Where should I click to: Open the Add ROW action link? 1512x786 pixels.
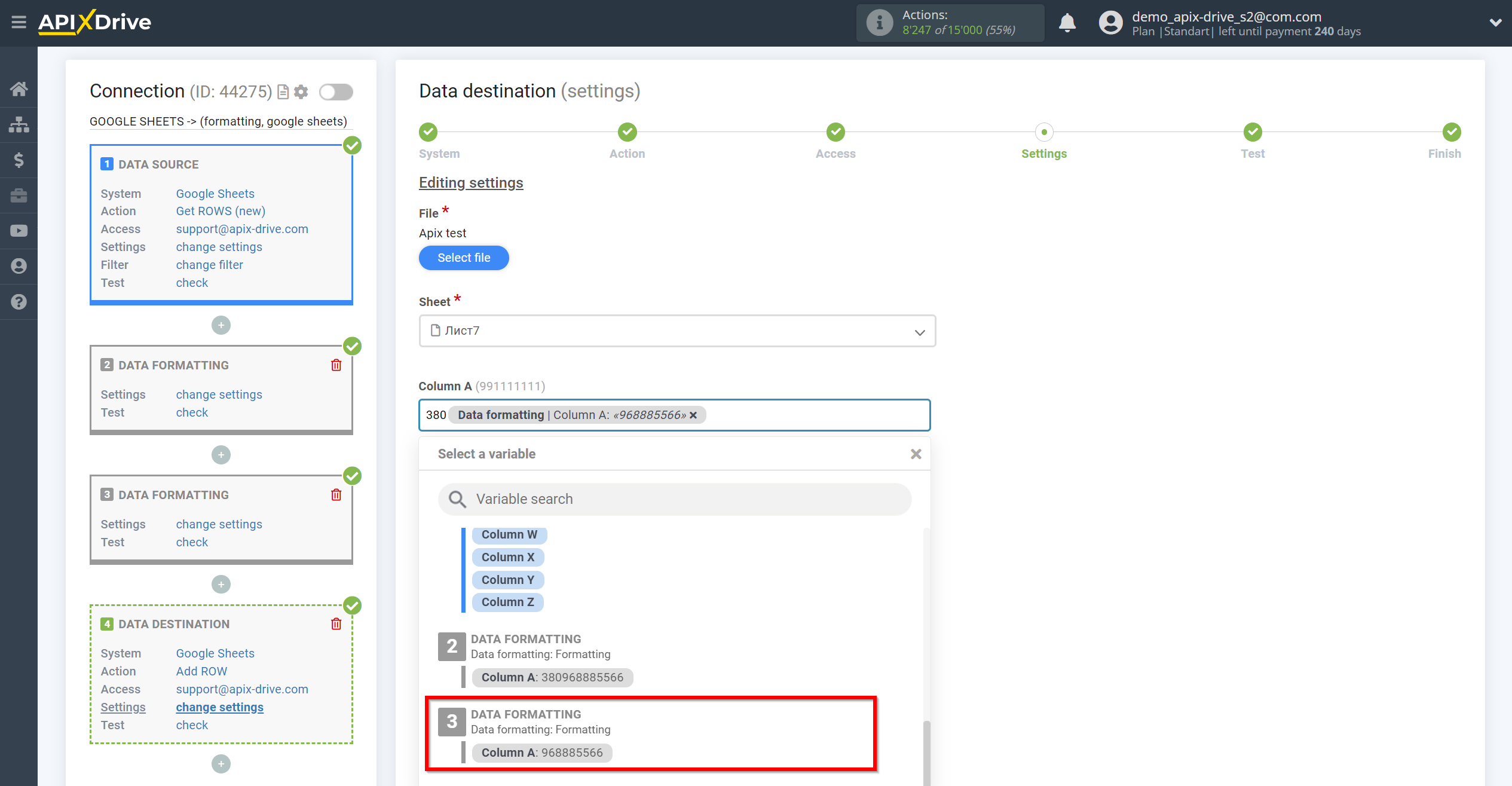point(201,671)
